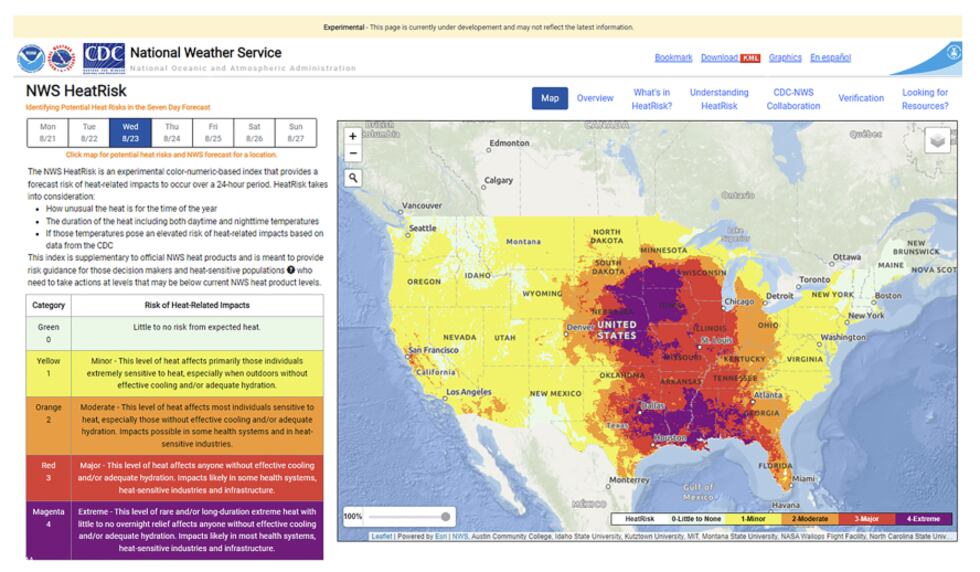
Task: Click 'Risk of Heat-Related Impacts' table header
Action: tap(197, 305)
